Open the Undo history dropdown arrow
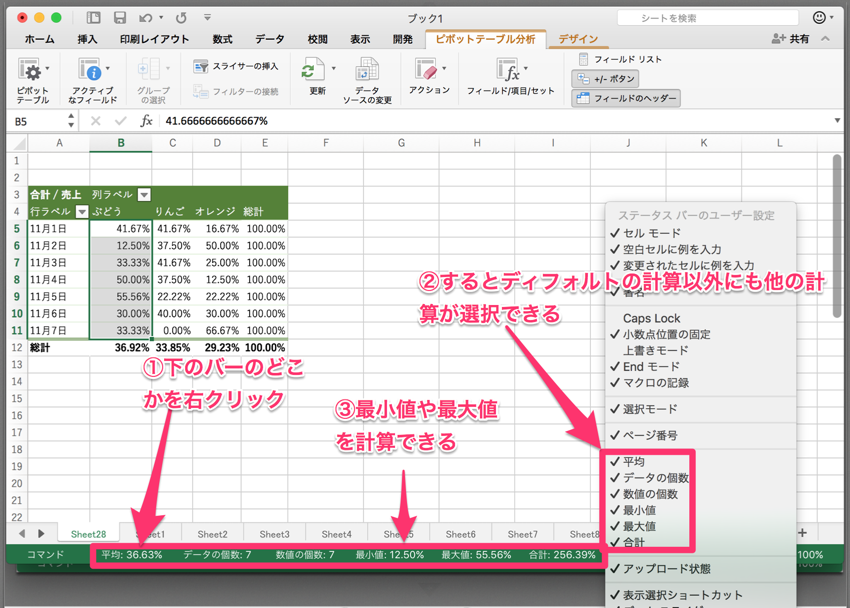Viewport: 850px width, 608px height. [161, 18]
